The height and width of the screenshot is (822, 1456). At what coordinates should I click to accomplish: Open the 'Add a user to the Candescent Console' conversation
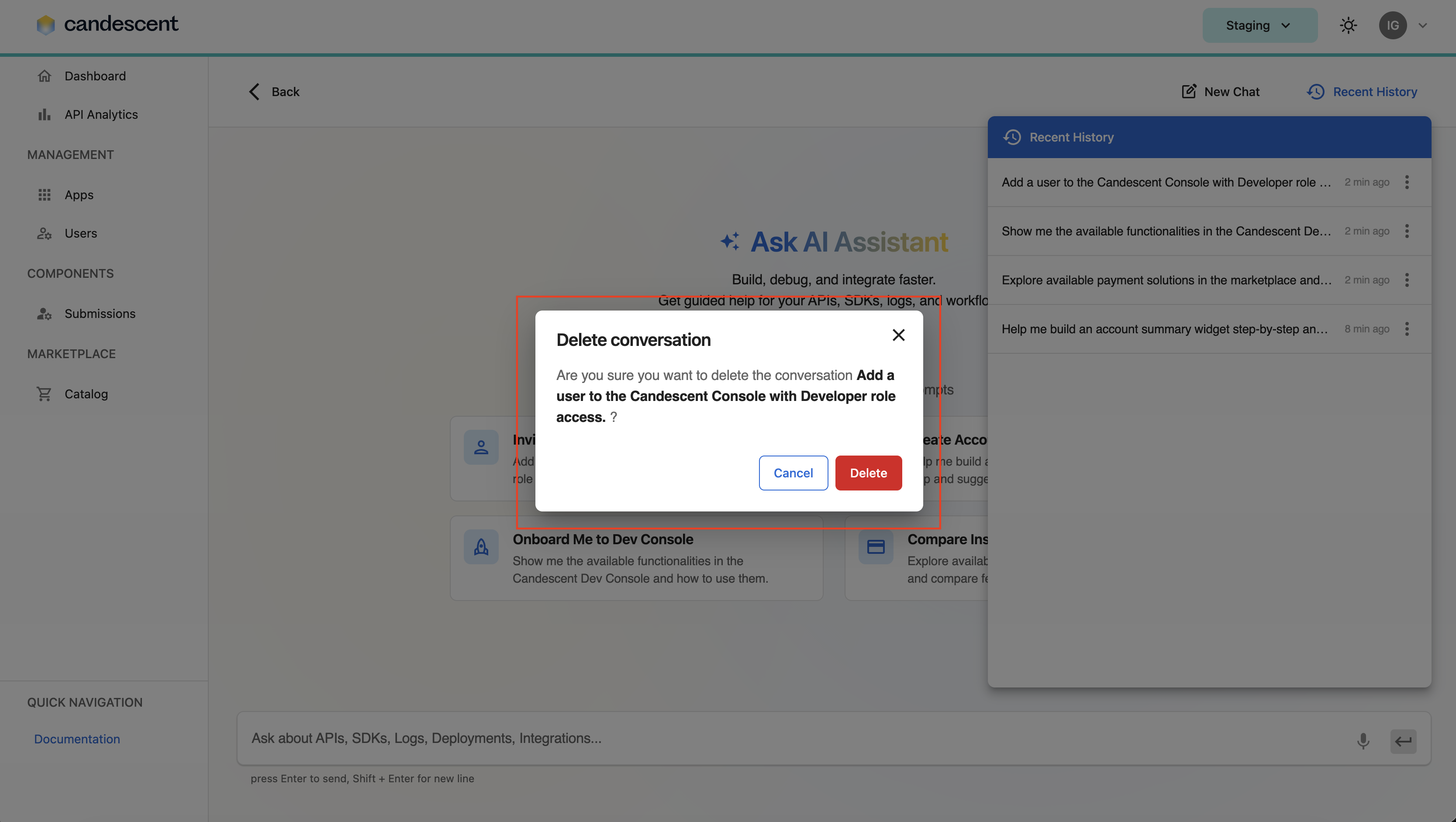[x=1166, y=182]
